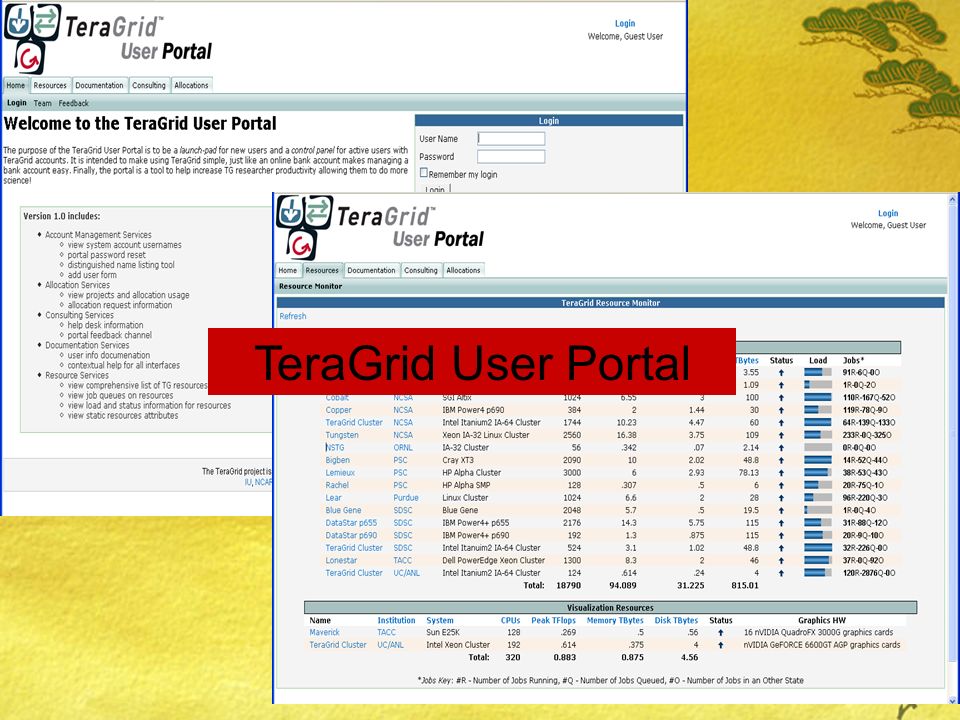The image size is (960, 720).
Task: Sort Visualization Resources by CPUs header
Action: [511, 620]
